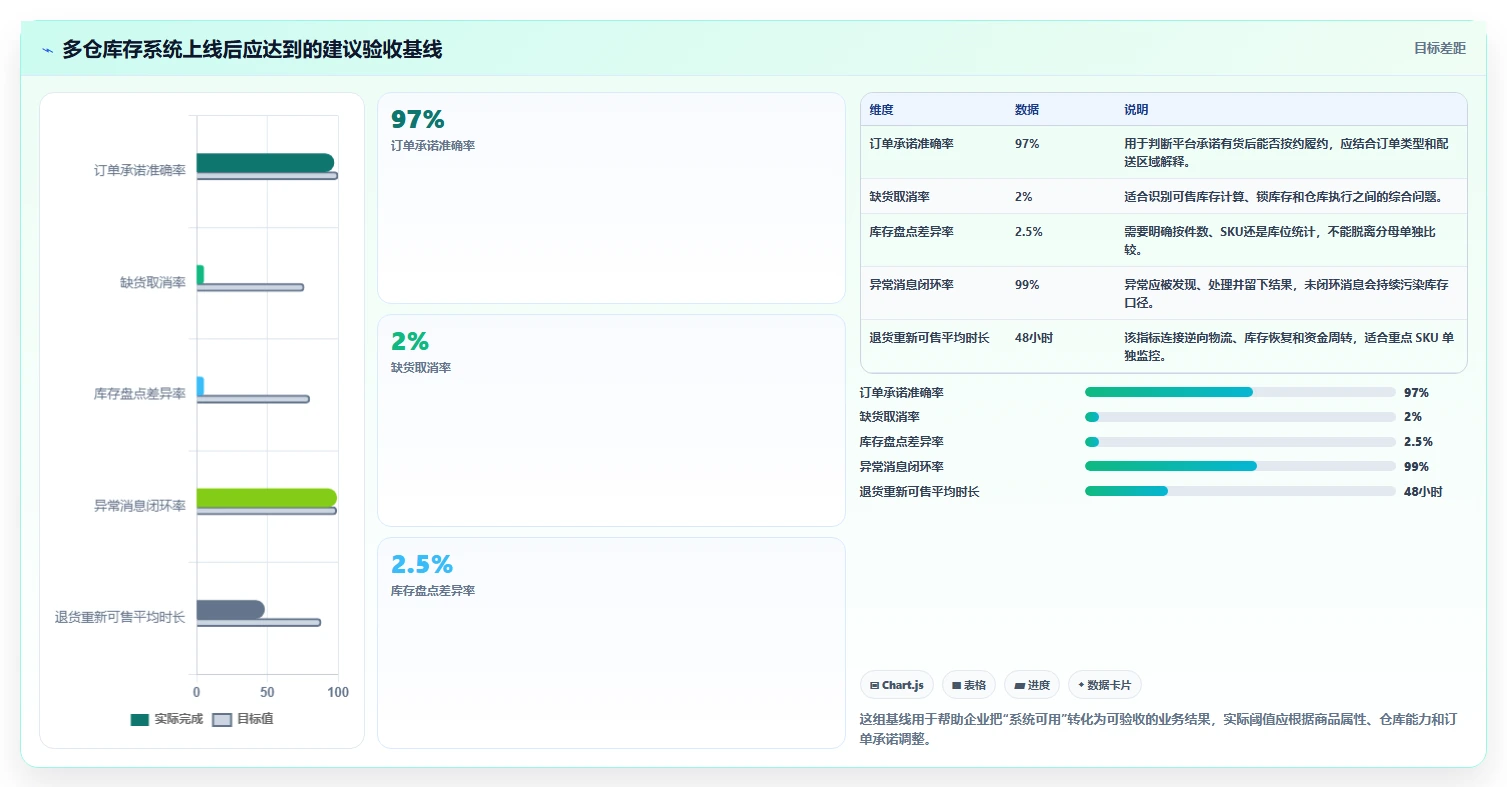The height and width of the screenshot is (787, 1507).
Task: Click the 数据卡片 tag chip
Action: coord(1105,685)
